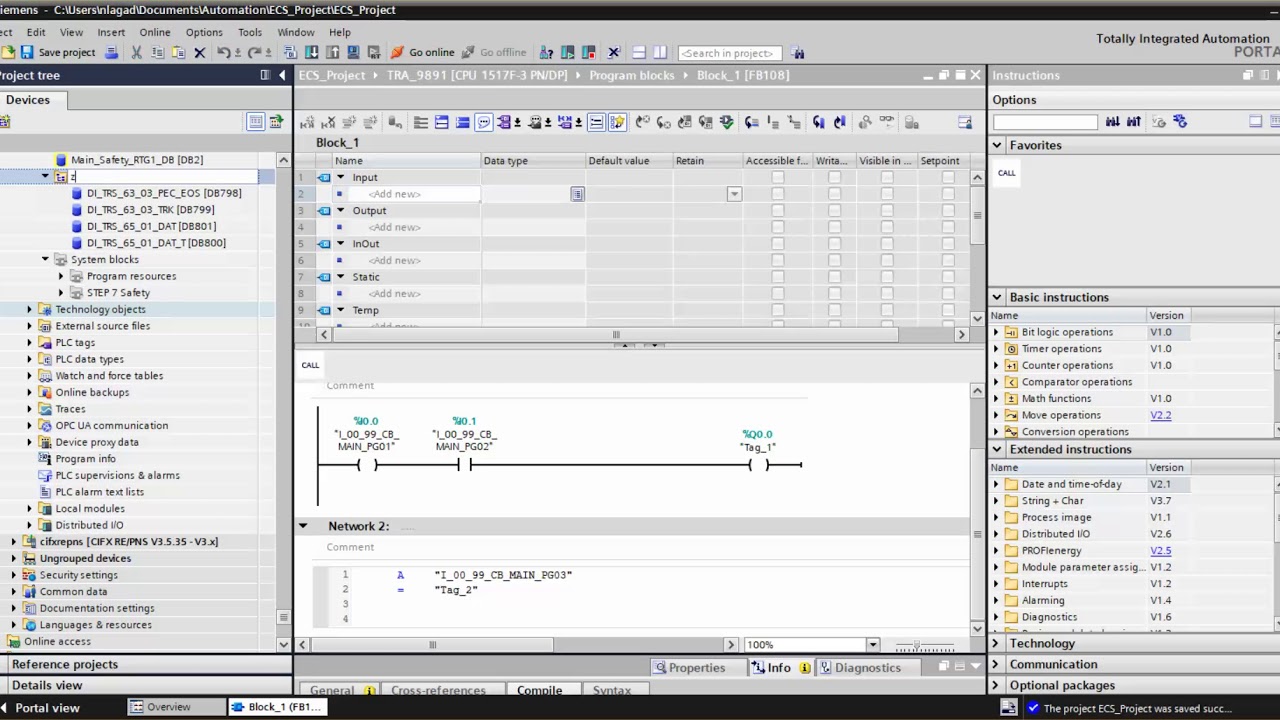
Task: Open Program info in project tree
Action: coord(85,458)
